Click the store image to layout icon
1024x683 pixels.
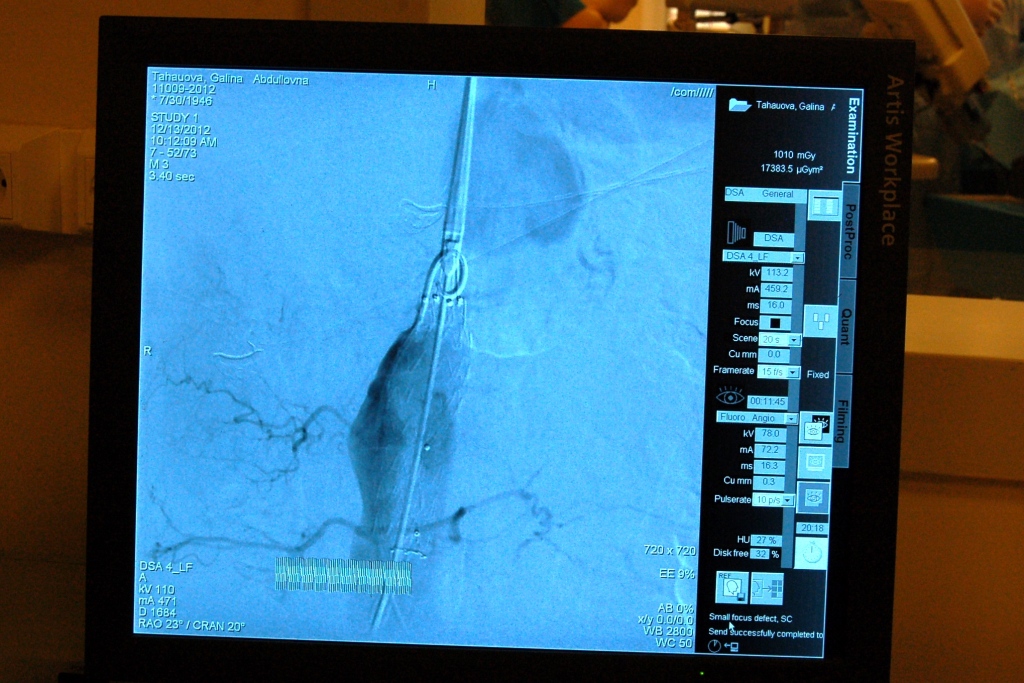coord(767,588)
